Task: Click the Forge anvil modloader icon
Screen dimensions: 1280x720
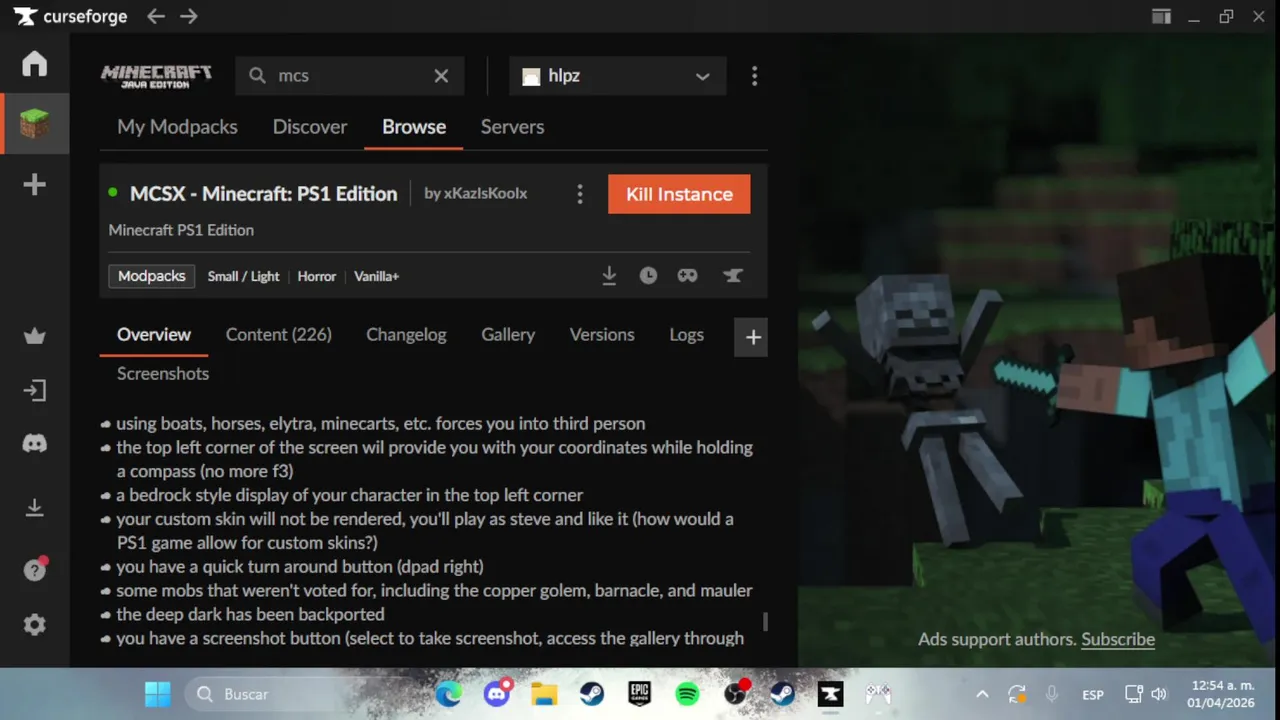Action: pyautogui.click(x=733, y=275)
